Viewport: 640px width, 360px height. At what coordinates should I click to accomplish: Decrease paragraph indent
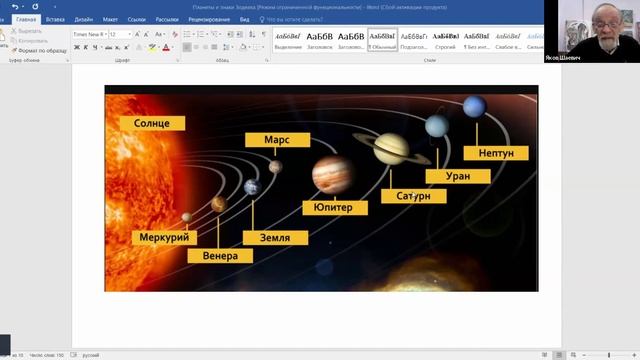pos(230,34)
